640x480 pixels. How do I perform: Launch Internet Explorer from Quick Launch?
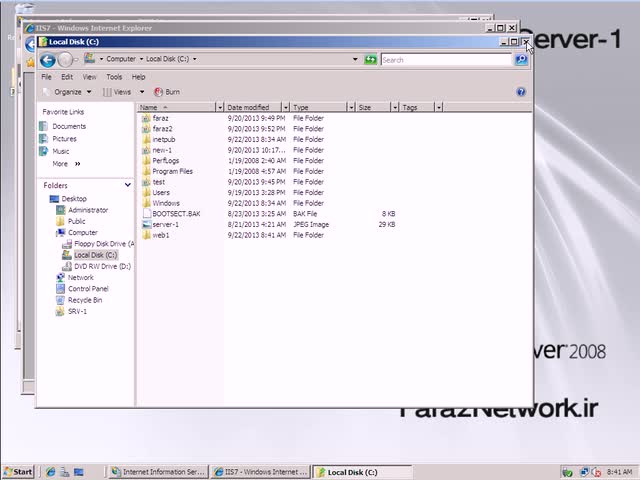point(51,472)
